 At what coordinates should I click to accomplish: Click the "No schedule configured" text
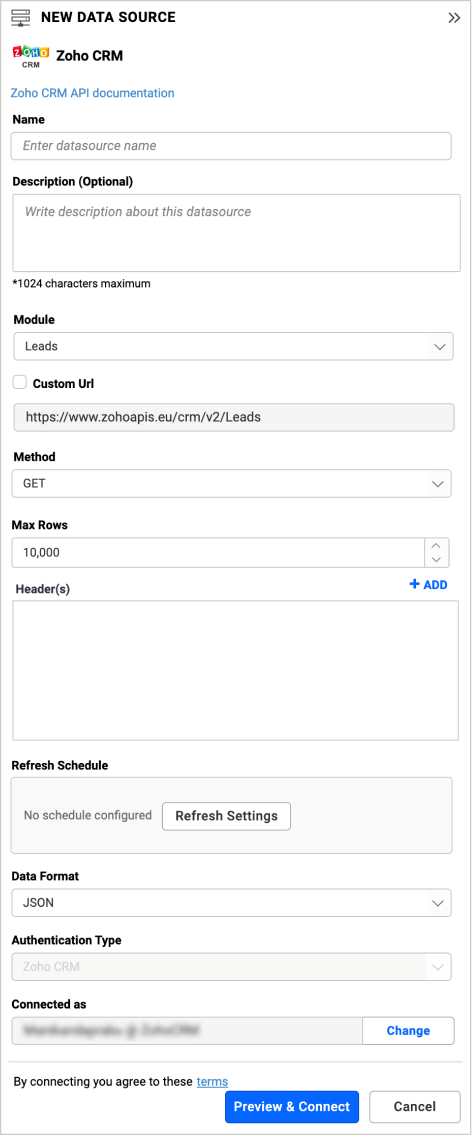click(x=88, y=815)
